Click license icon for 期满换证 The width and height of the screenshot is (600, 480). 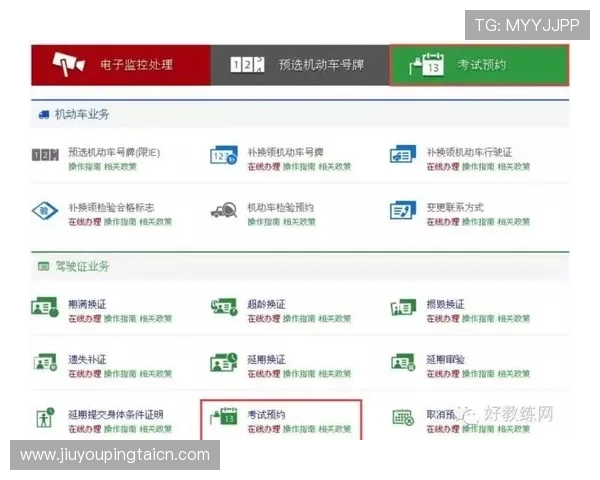(x=45, y=307)
